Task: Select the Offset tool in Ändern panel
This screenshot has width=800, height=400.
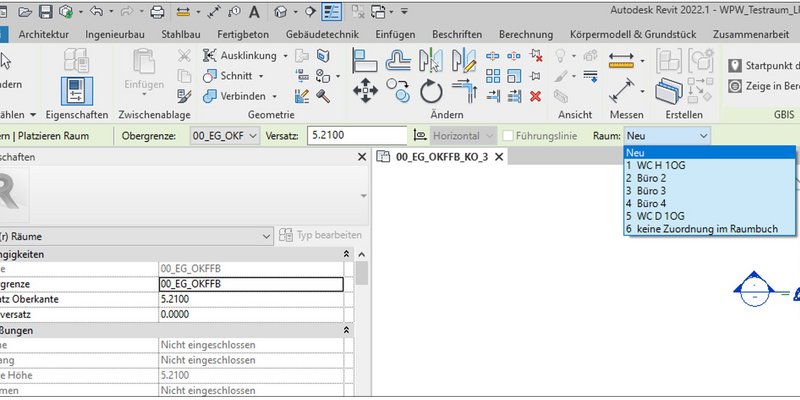Action: pyautogui.click(x=398, y=61)
